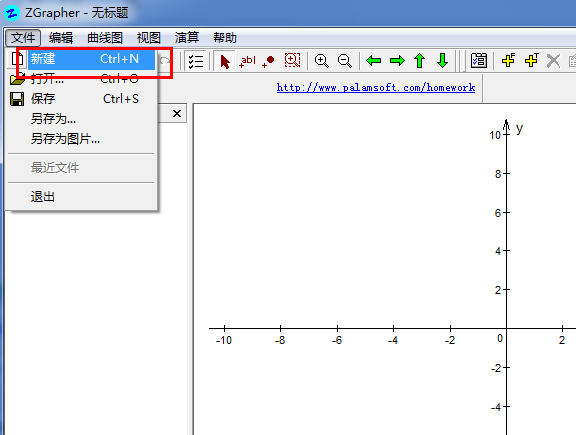Open the 编辑 (Edit) menu
Viewport: 576px width, 435px height.
pos(61,37)
